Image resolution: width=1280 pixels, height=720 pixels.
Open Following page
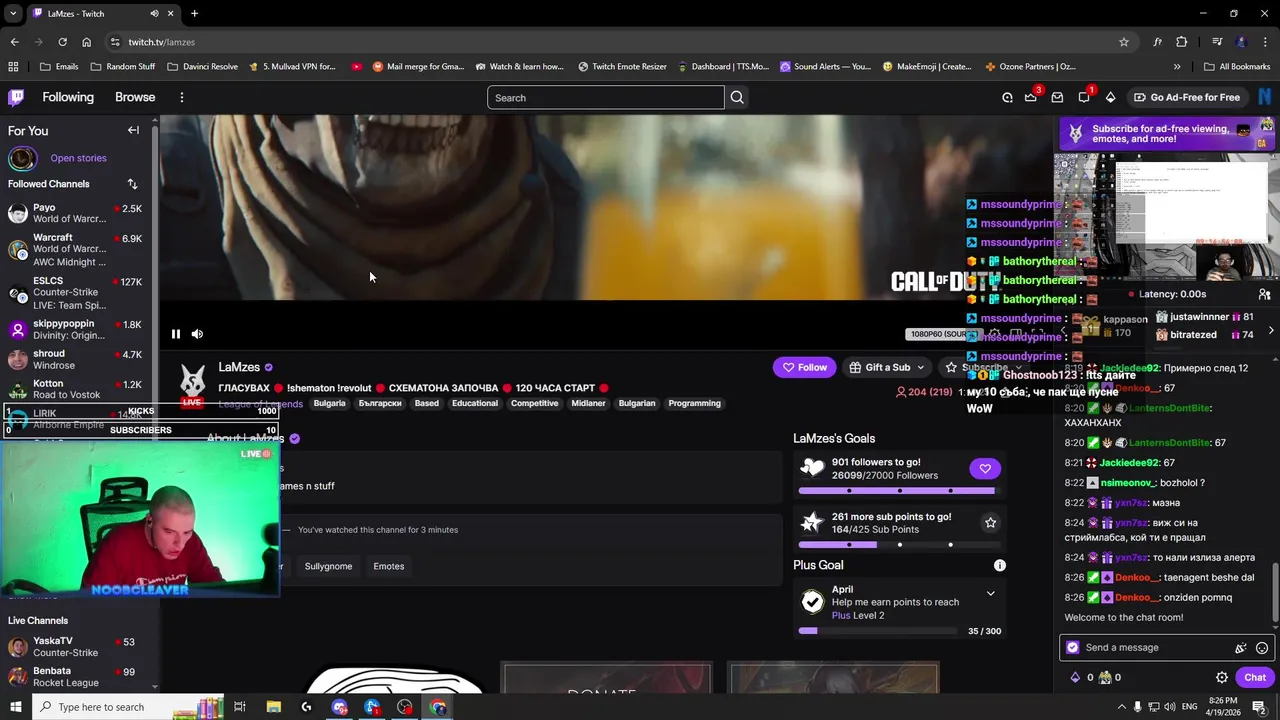point(68,97)
